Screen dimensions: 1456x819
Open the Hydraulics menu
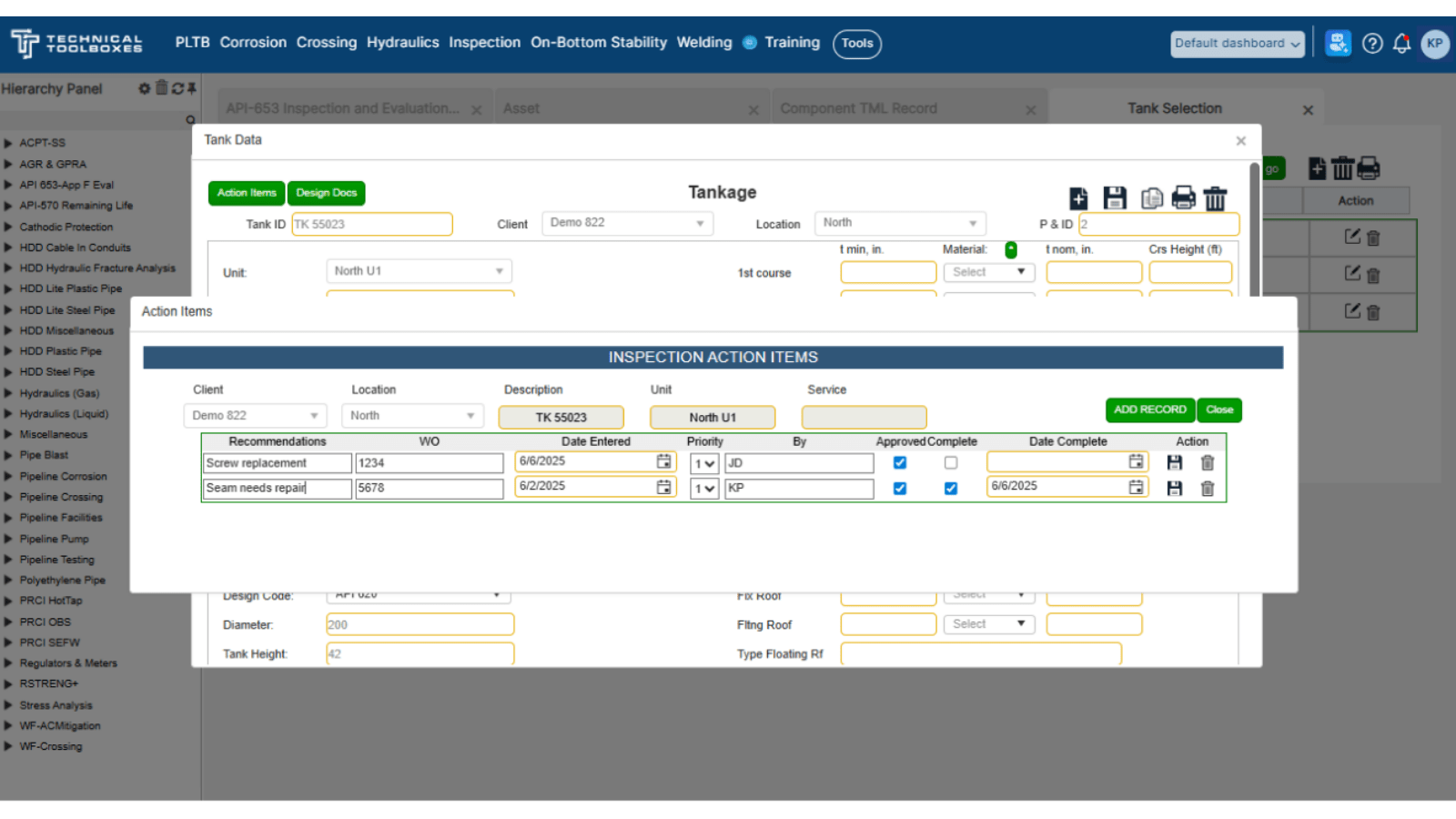click(402, 43)
